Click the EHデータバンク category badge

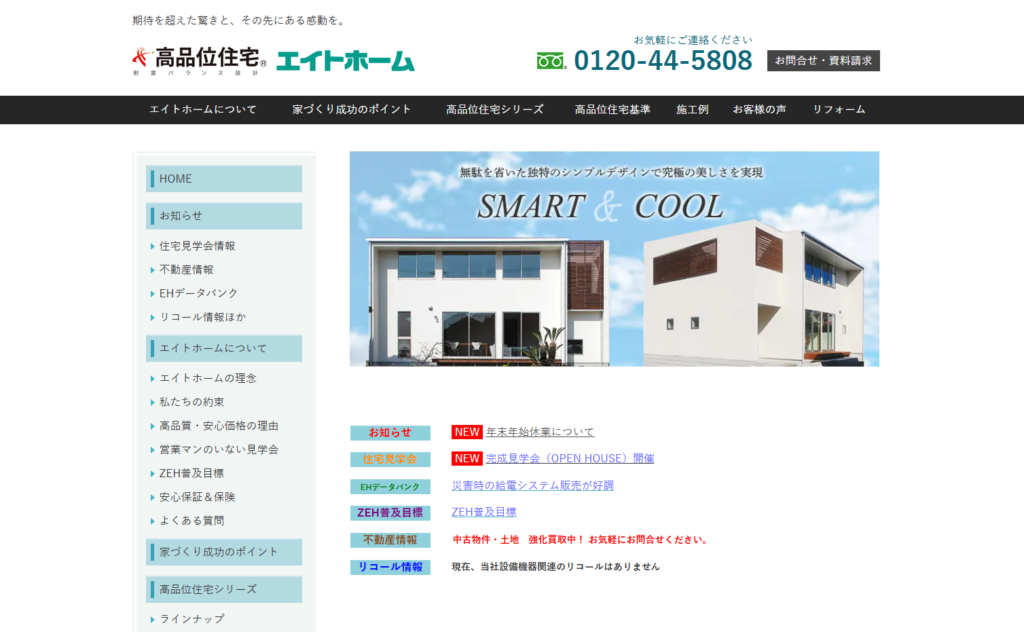(x=390, y=487)
